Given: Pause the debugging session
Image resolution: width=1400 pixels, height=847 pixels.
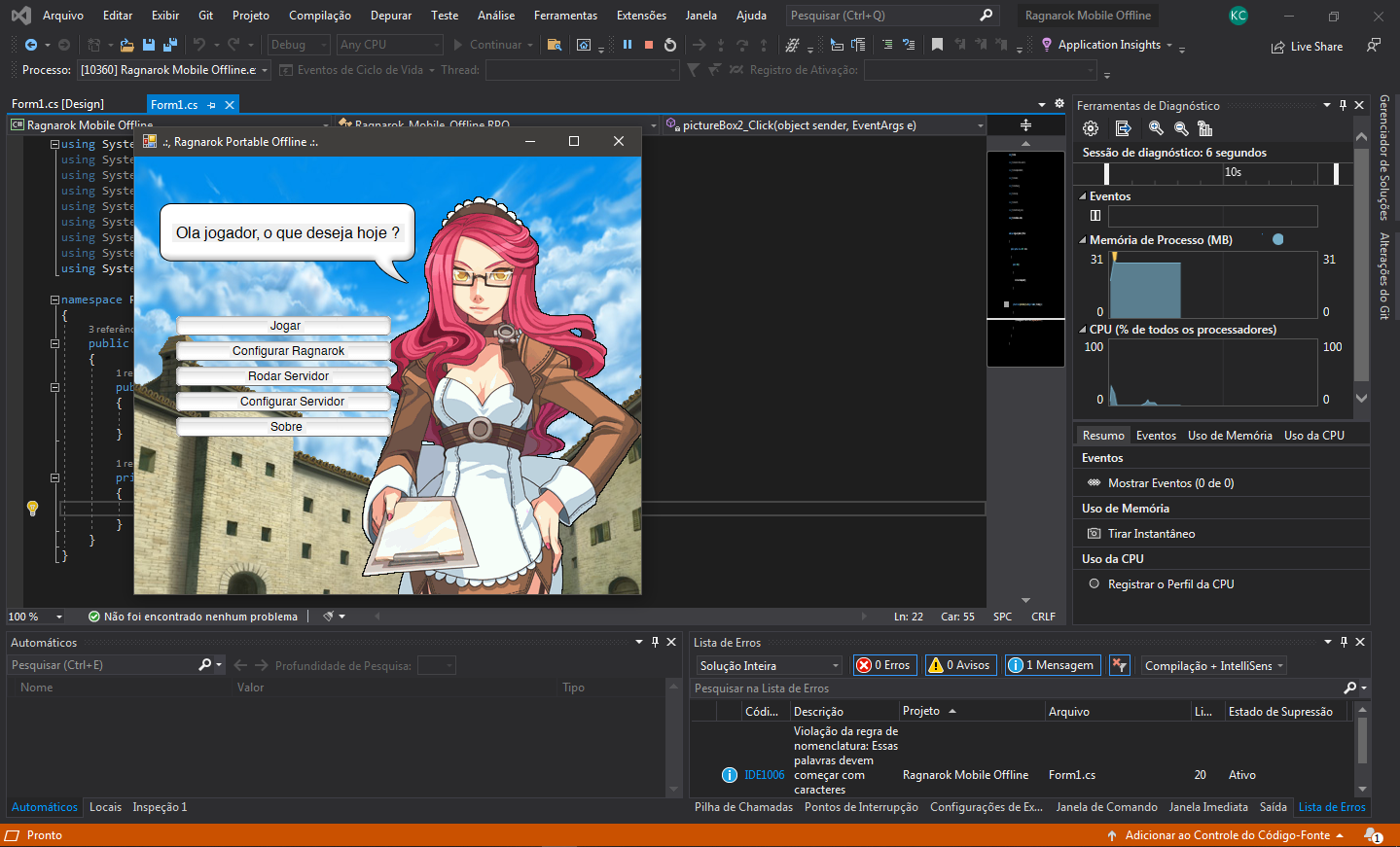Looking at the screenshot, I should pos(628,45).
